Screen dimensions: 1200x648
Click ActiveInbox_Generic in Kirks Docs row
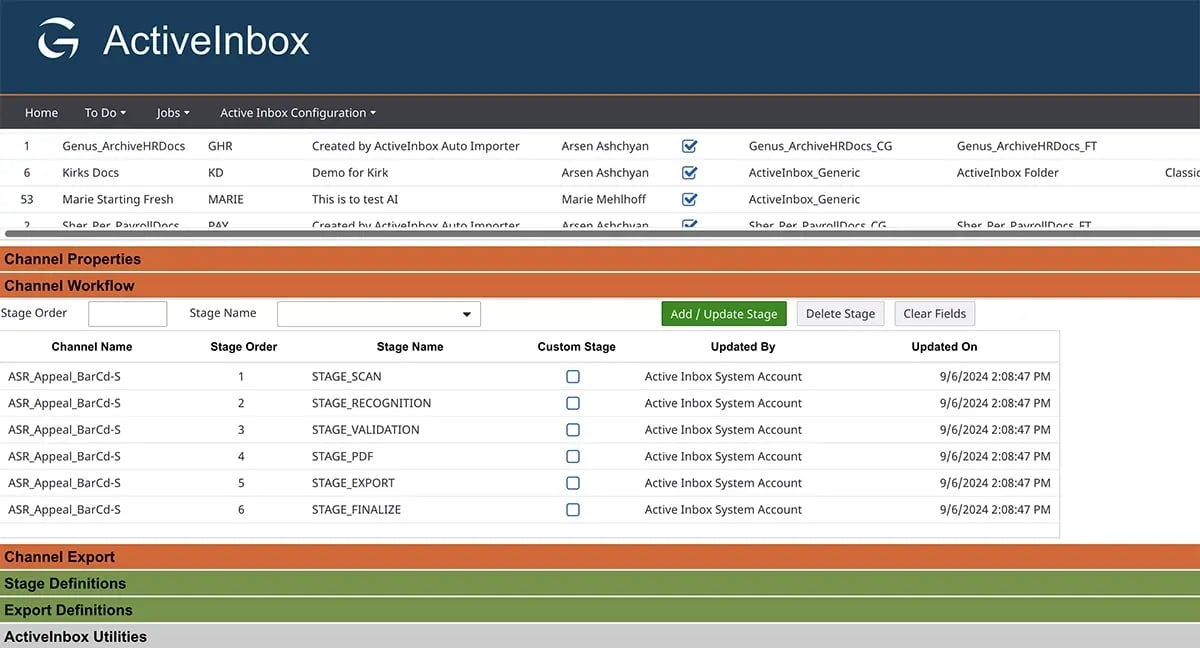804,173
